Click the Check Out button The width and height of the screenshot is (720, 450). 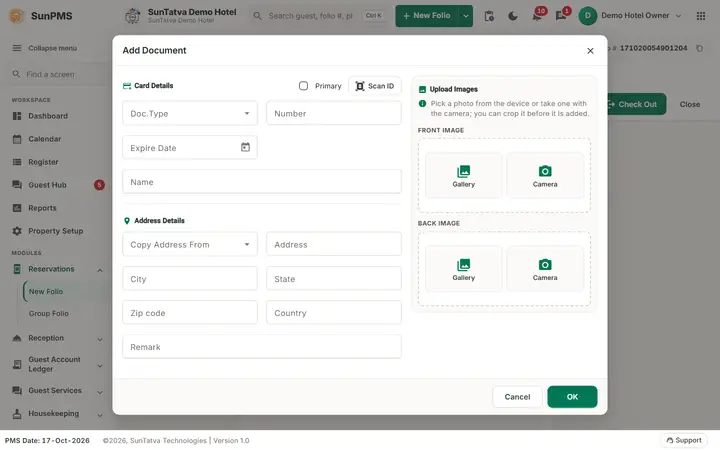[x=636, y=104]
